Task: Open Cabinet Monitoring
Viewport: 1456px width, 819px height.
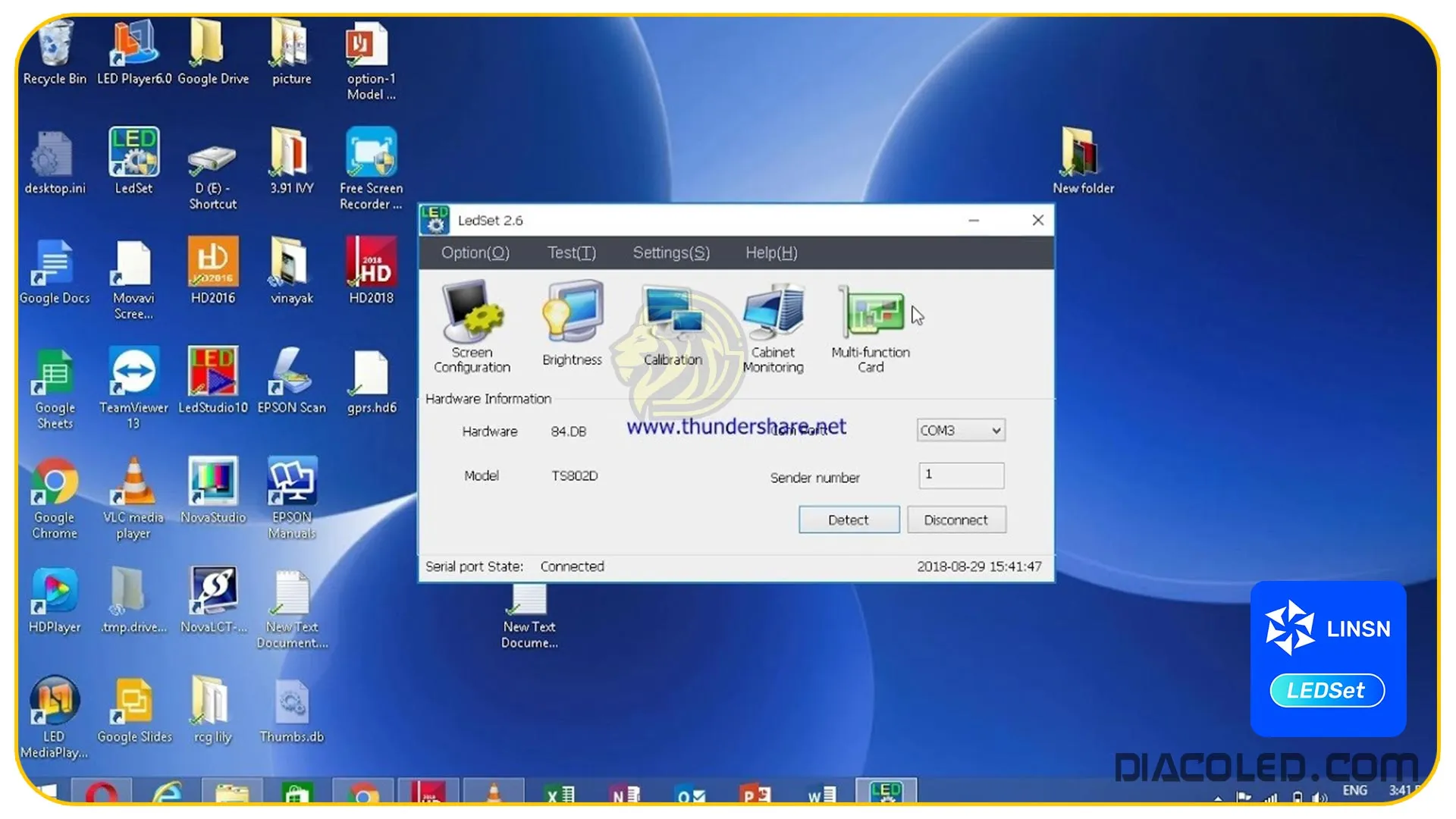Action: tap(773, 328)
